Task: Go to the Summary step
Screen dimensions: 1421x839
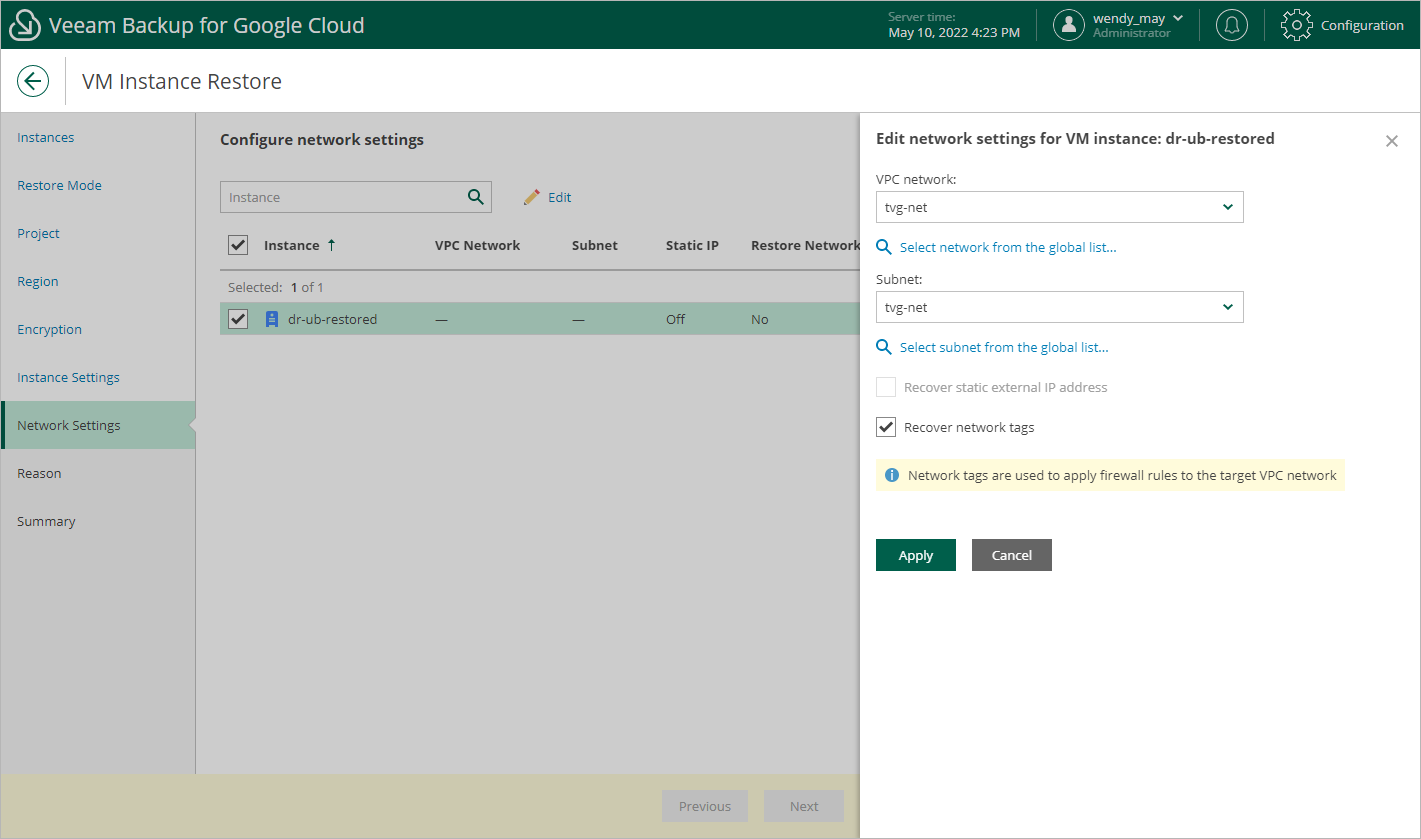Action: 46,521
